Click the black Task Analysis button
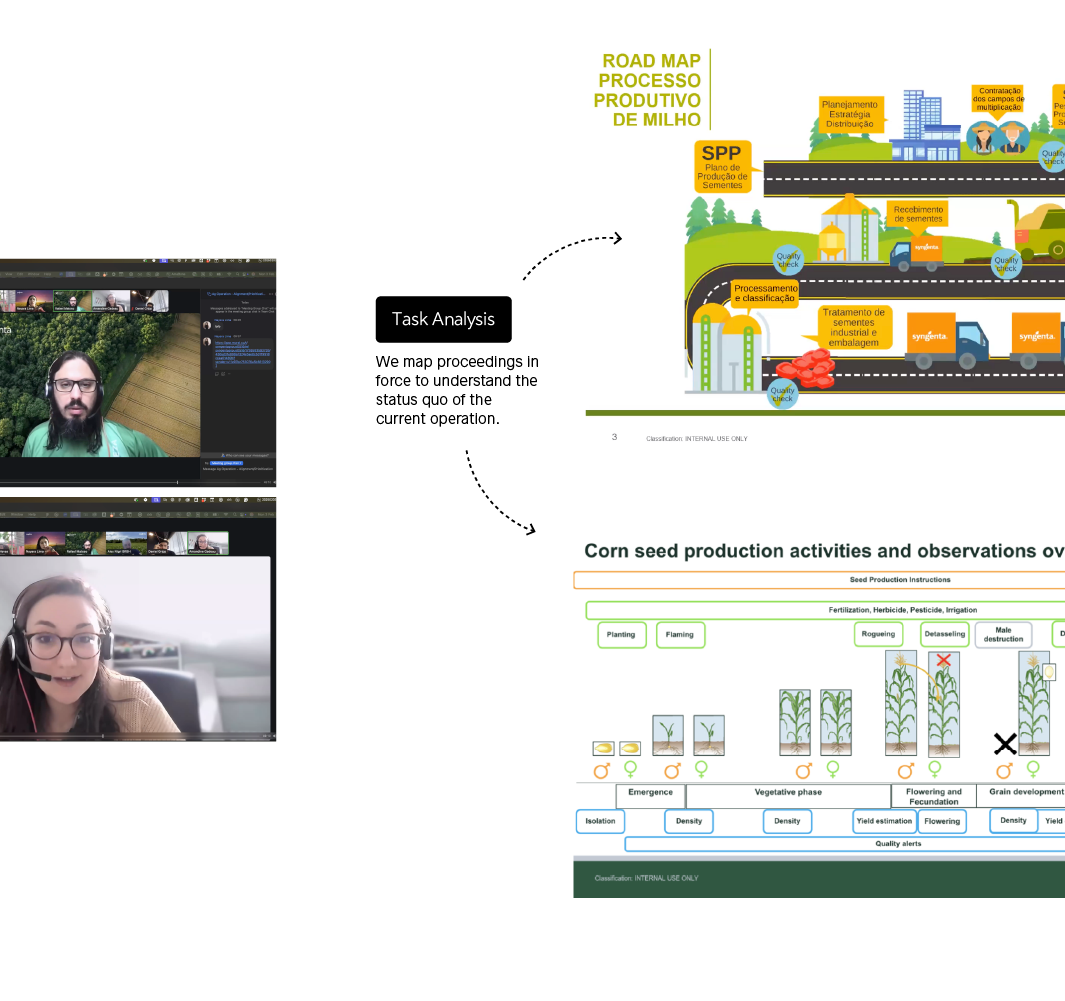1065x1001 pixels. point(443,320)
